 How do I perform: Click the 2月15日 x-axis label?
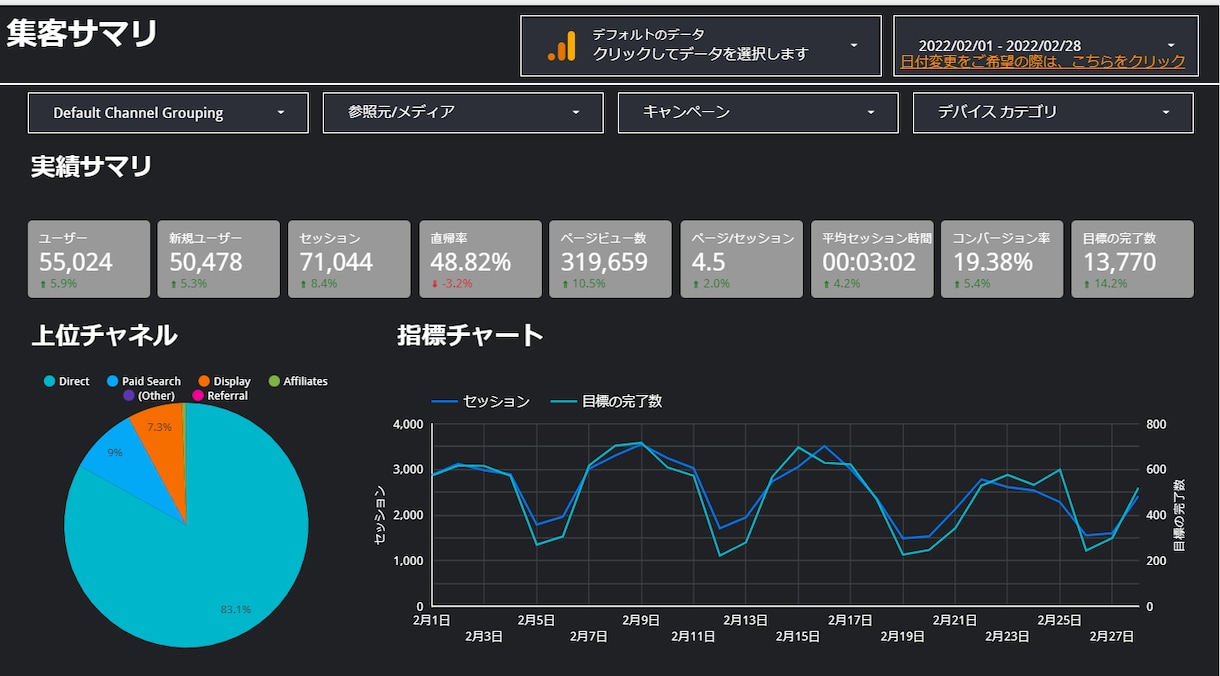[x=798, y=636]
